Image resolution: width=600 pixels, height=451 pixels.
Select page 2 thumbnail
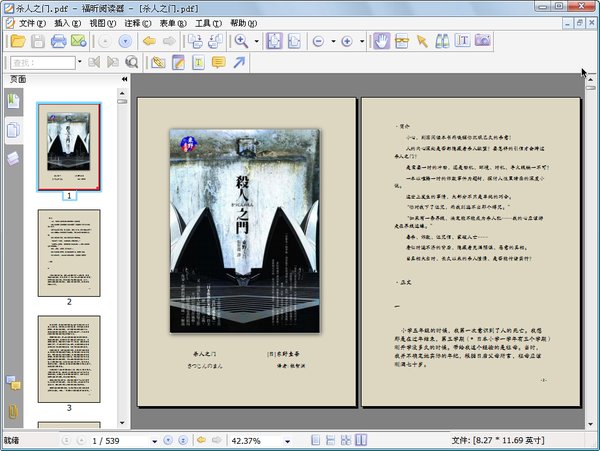69,252
